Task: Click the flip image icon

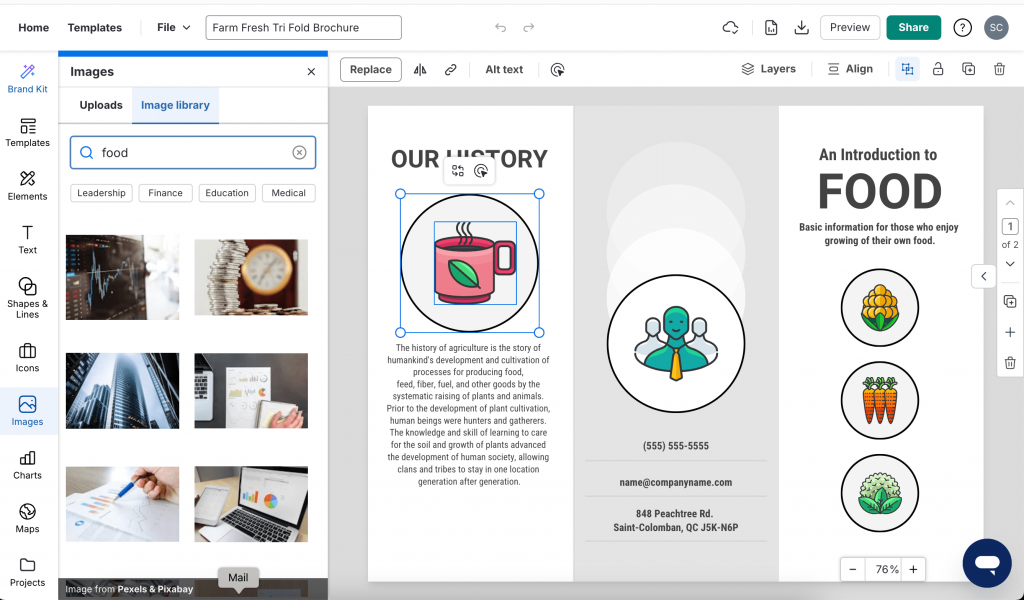Action: [x=420, y=69]
